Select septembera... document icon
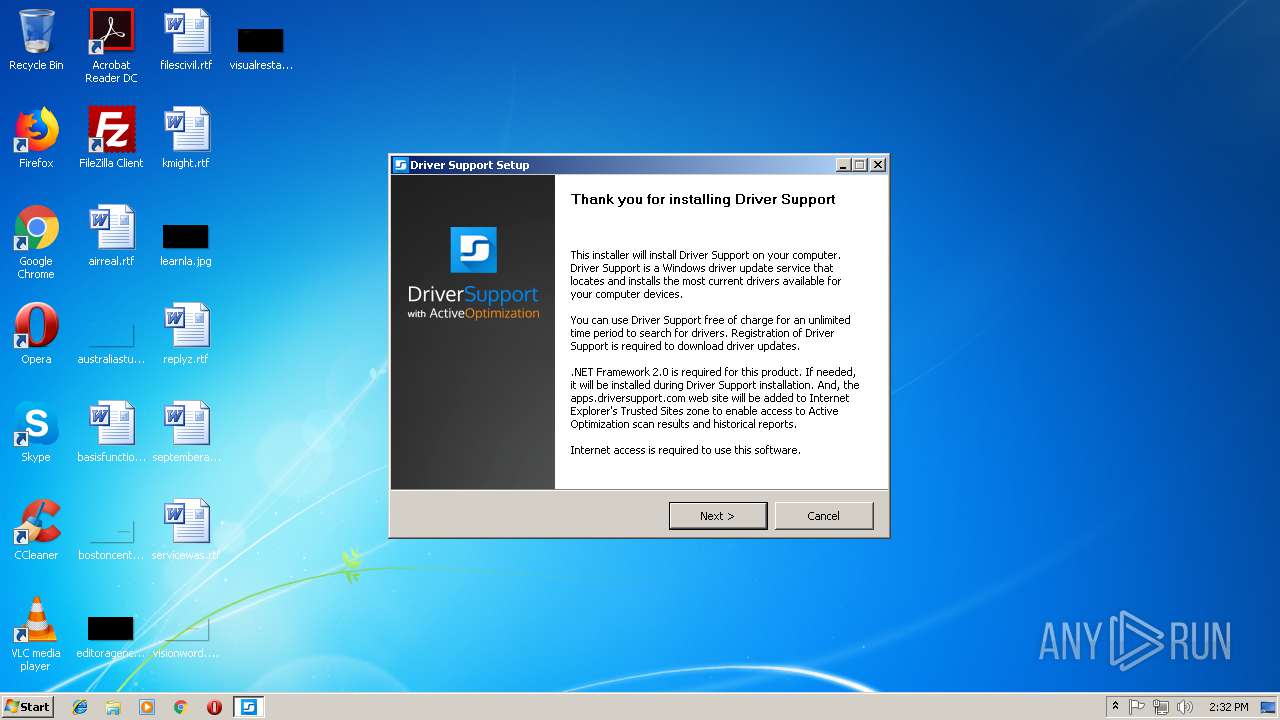 click(186, 432)
